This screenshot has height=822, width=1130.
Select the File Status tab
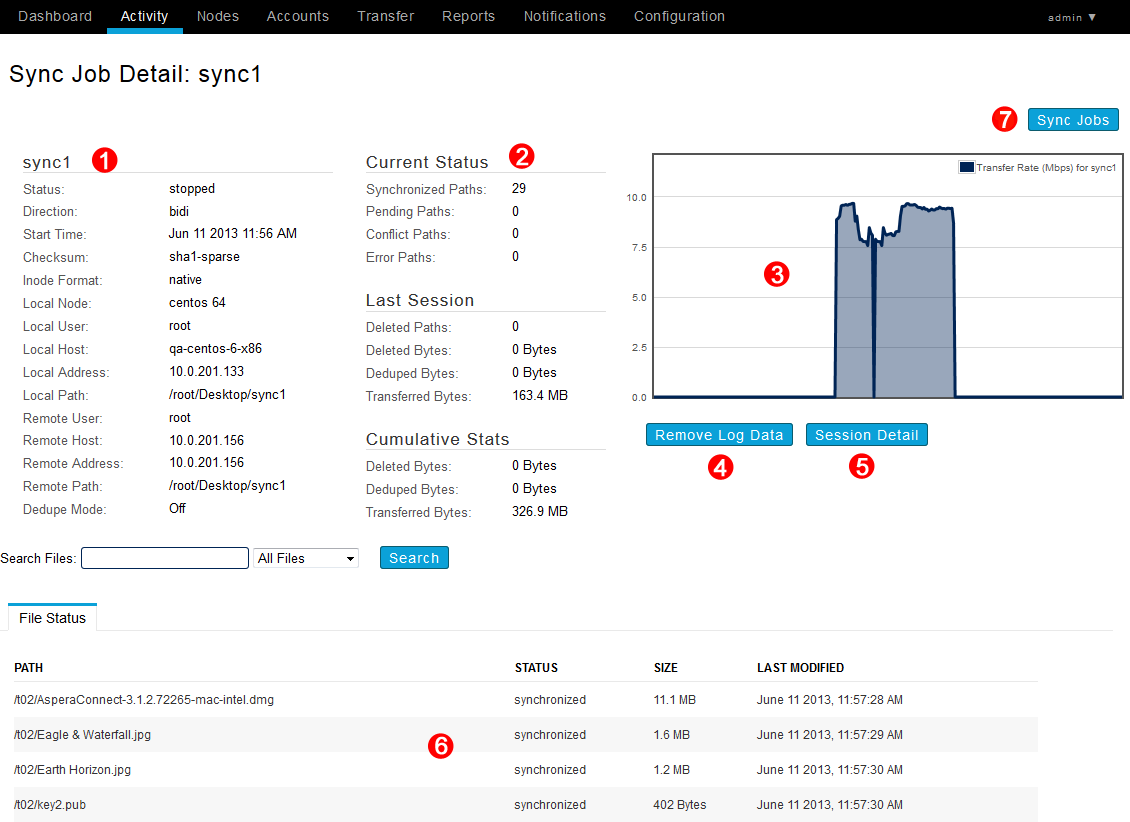tap(53, 617)
